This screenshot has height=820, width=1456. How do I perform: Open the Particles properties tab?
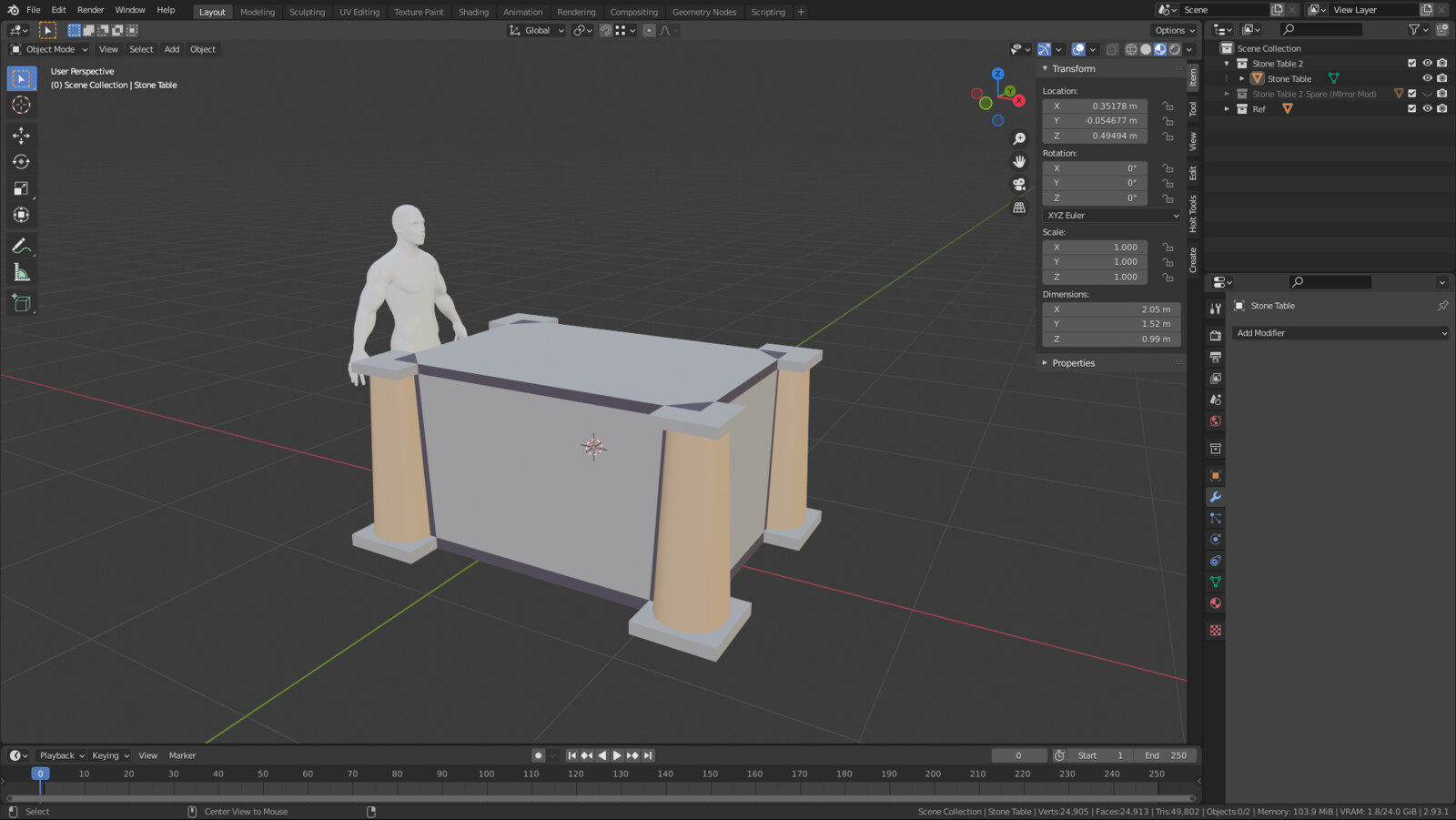[x=1215, y=518]
